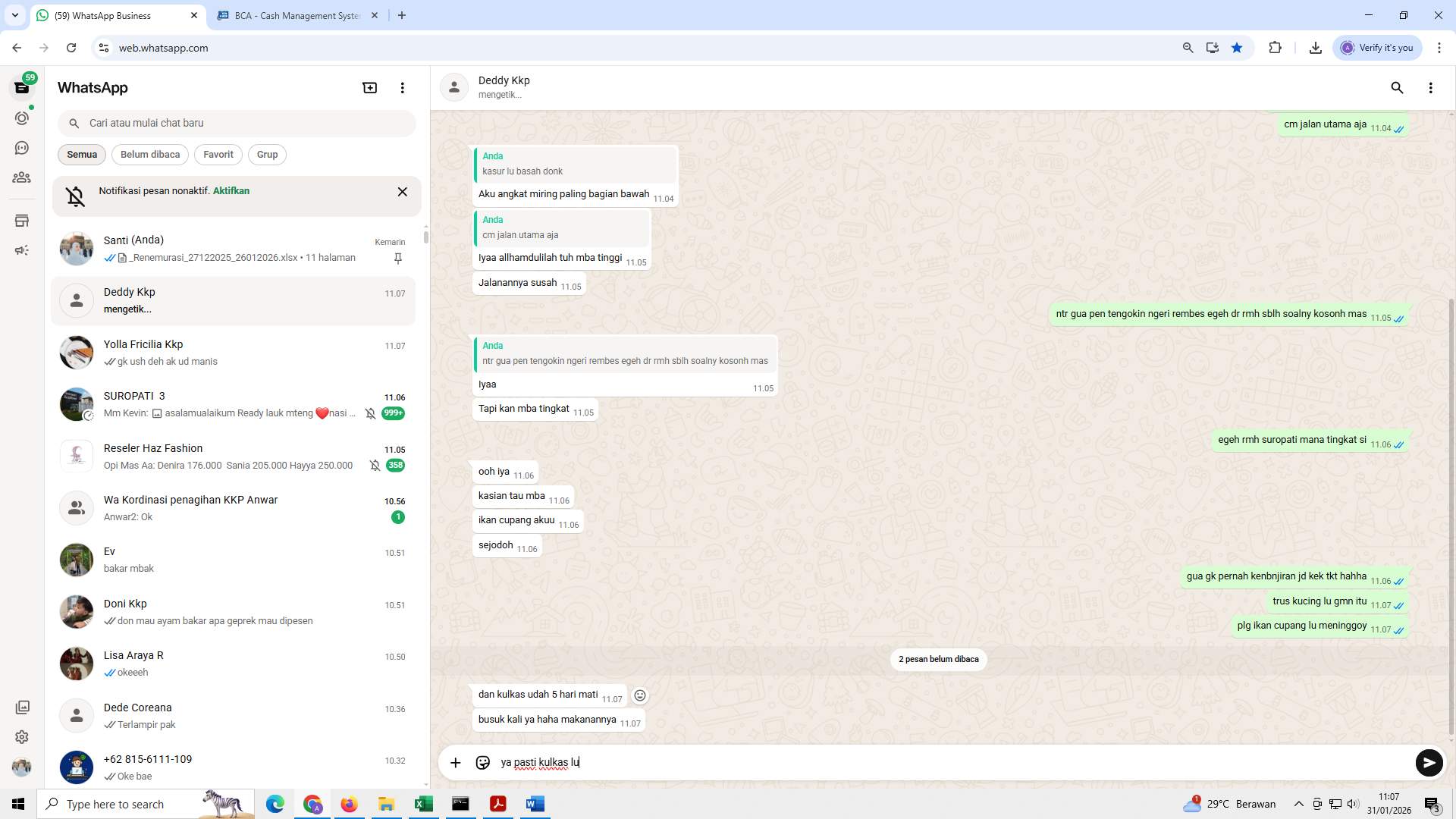Open the Excel icon on the taskbar
This screenshot has width=1456, height=819.
[x=424, y=804]
